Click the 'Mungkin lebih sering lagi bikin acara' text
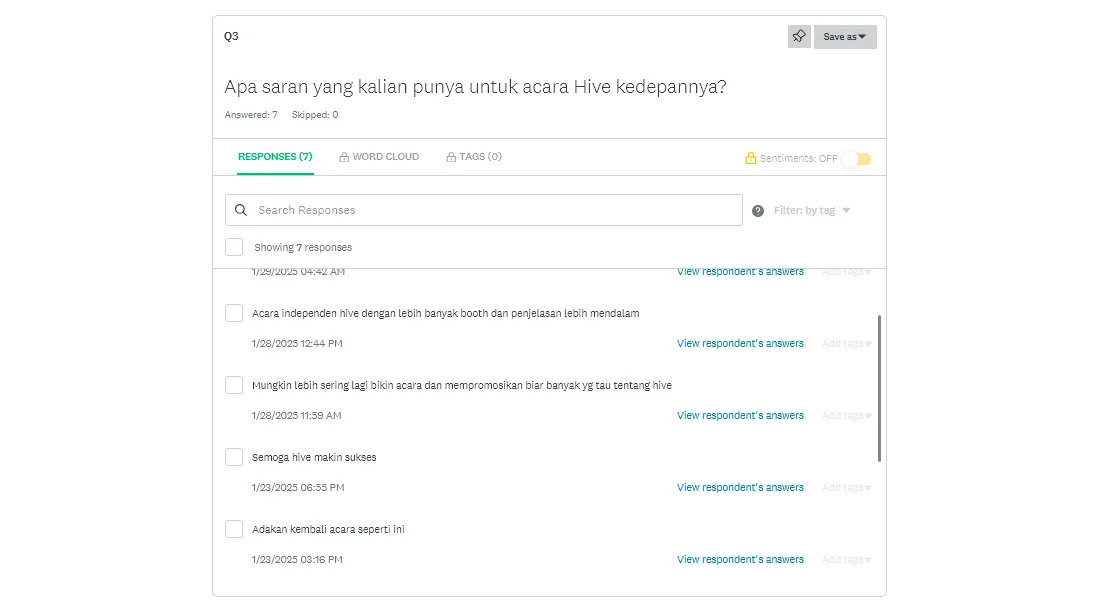This screenshot has height=616, width=1098. point(461,386)
